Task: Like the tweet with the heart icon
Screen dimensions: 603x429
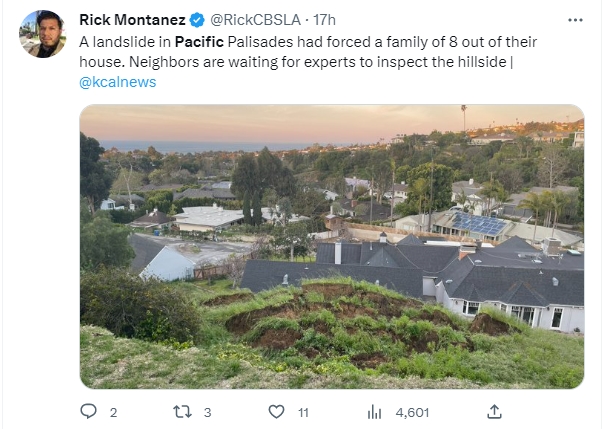Action: pyautogui.click(x=276, y=412)
